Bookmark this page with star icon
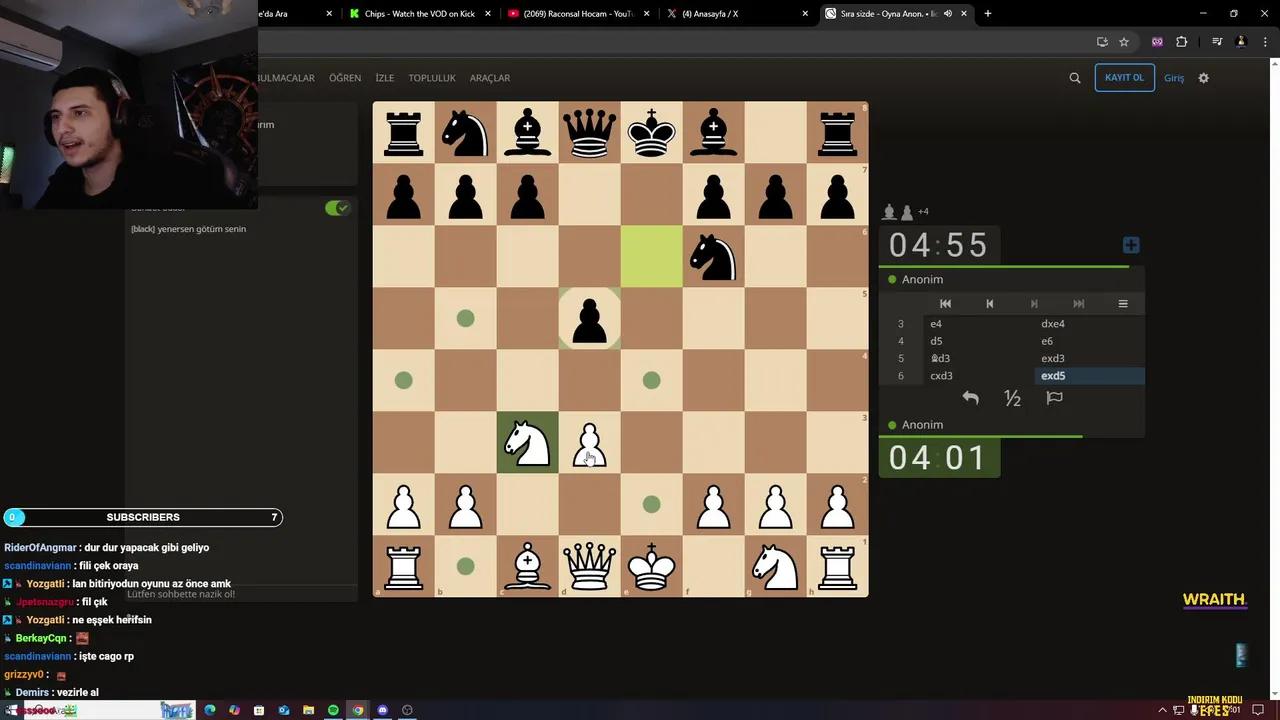This screenshot has height=720, width=1280. pyautogui.click(x=1124, y=42)
